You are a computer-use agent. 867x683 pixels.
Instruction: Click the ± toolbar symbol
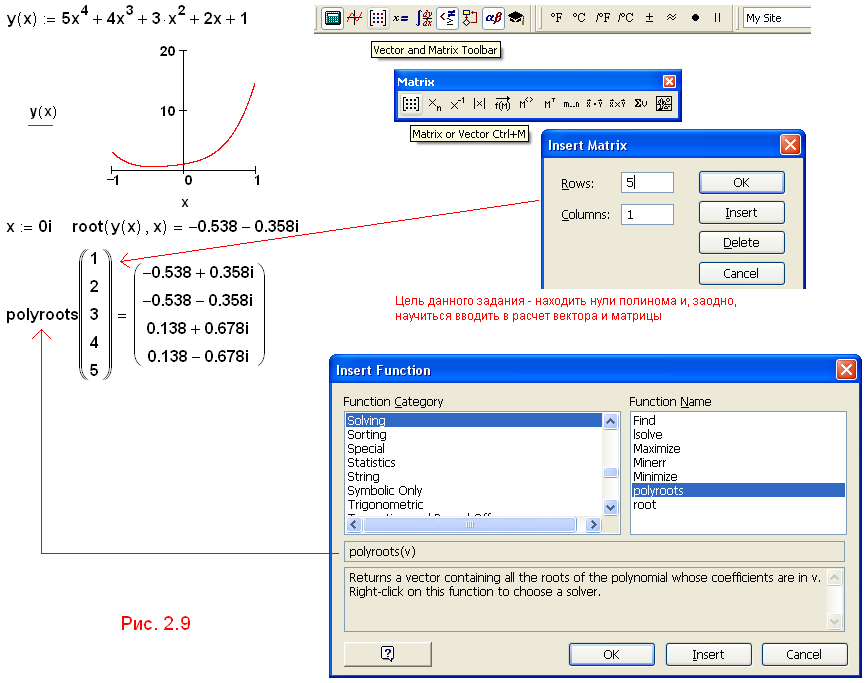(x=649, y=18)
